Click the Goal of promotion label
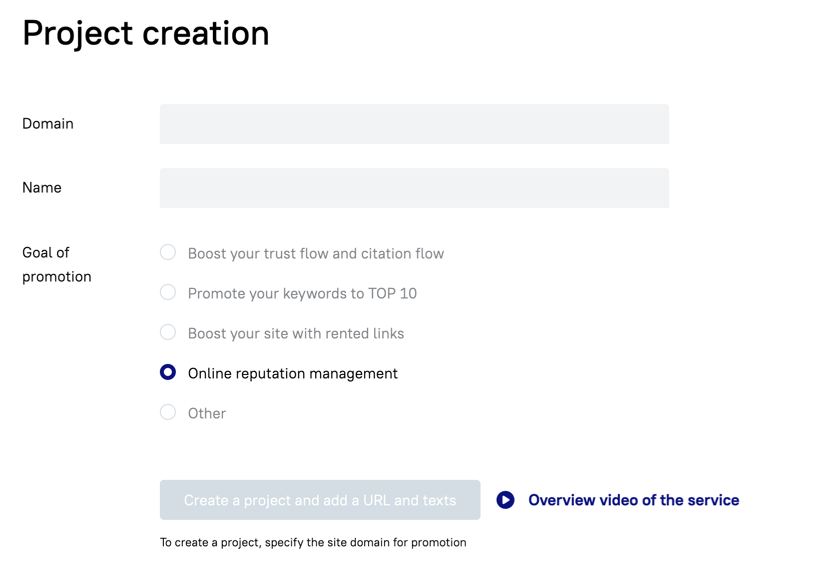The width and height of the screenshot is (821, 564). pos(57,264)
